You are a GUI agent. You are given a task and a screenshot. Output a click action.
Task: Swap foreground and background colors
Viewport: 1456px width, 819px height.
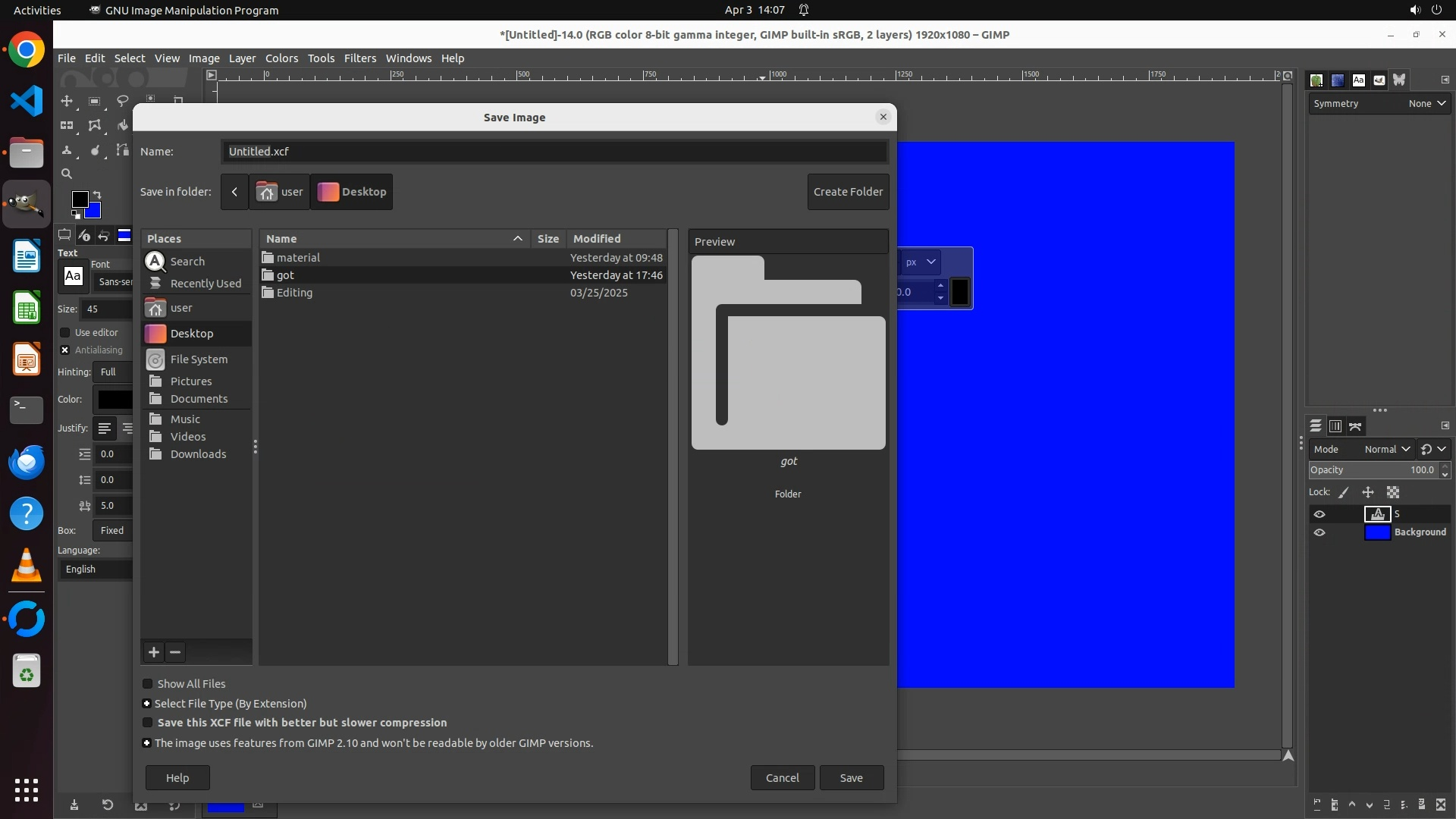pos(97,195)
